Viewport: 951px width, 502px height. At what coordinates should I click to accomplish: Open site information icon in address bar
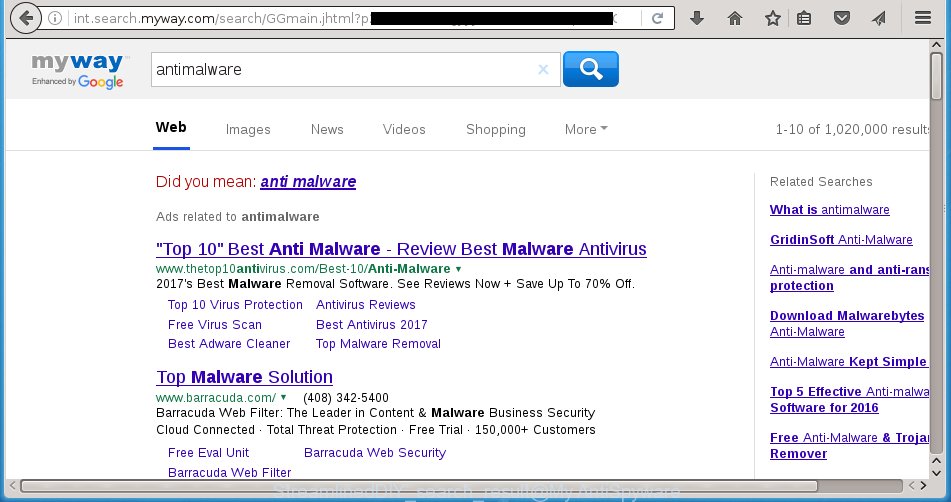(x=55, y=18)
